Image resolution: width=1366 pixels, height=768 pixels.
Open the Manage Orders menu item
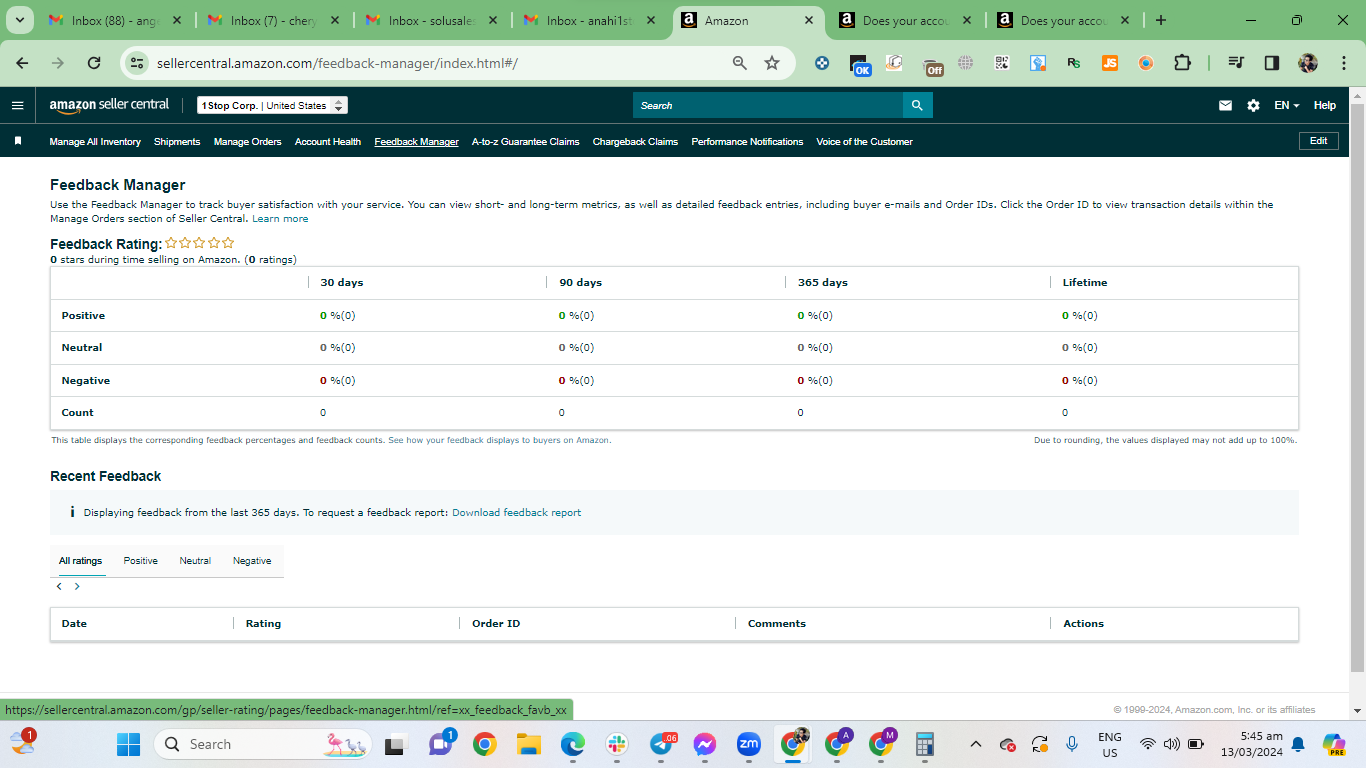click(x=248, y=142)
